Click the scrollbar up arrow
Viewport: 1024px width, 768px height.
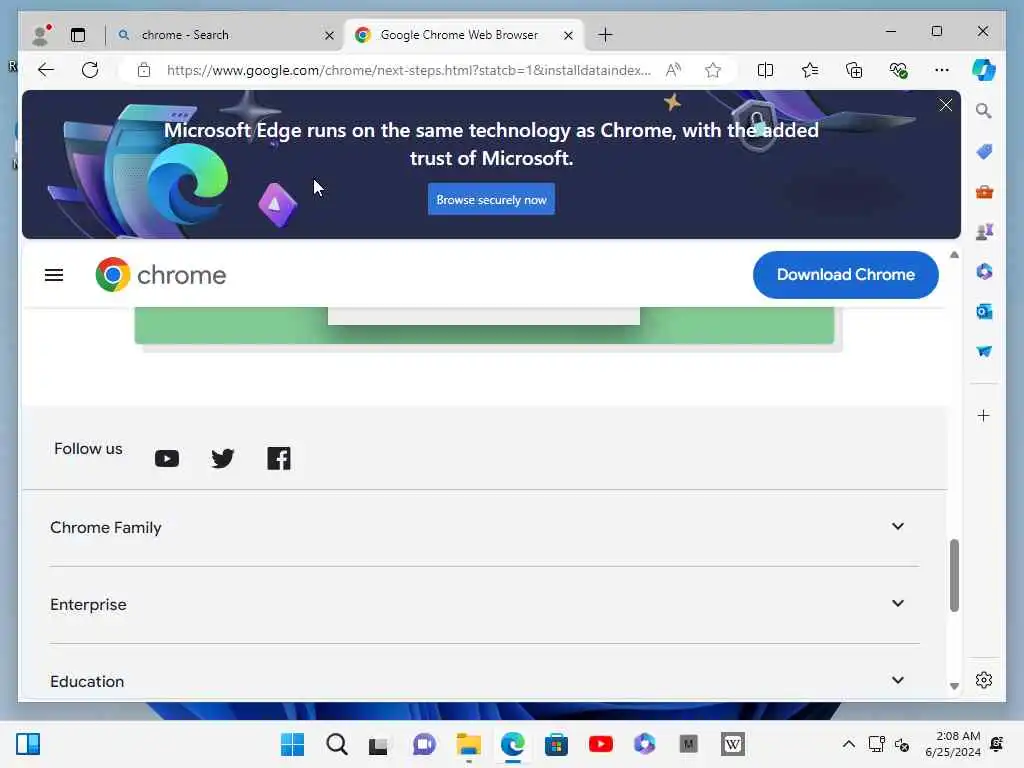point(954,255)
